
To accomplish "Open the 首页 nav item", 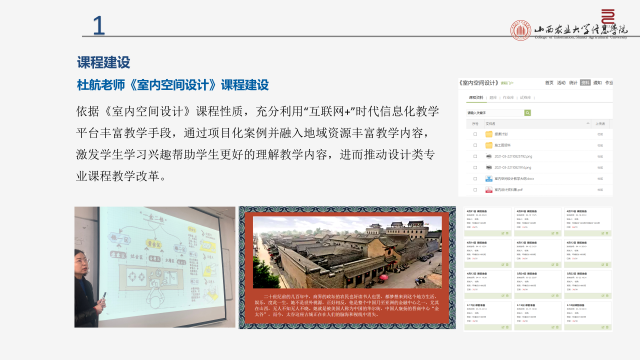I will point(549,82).
